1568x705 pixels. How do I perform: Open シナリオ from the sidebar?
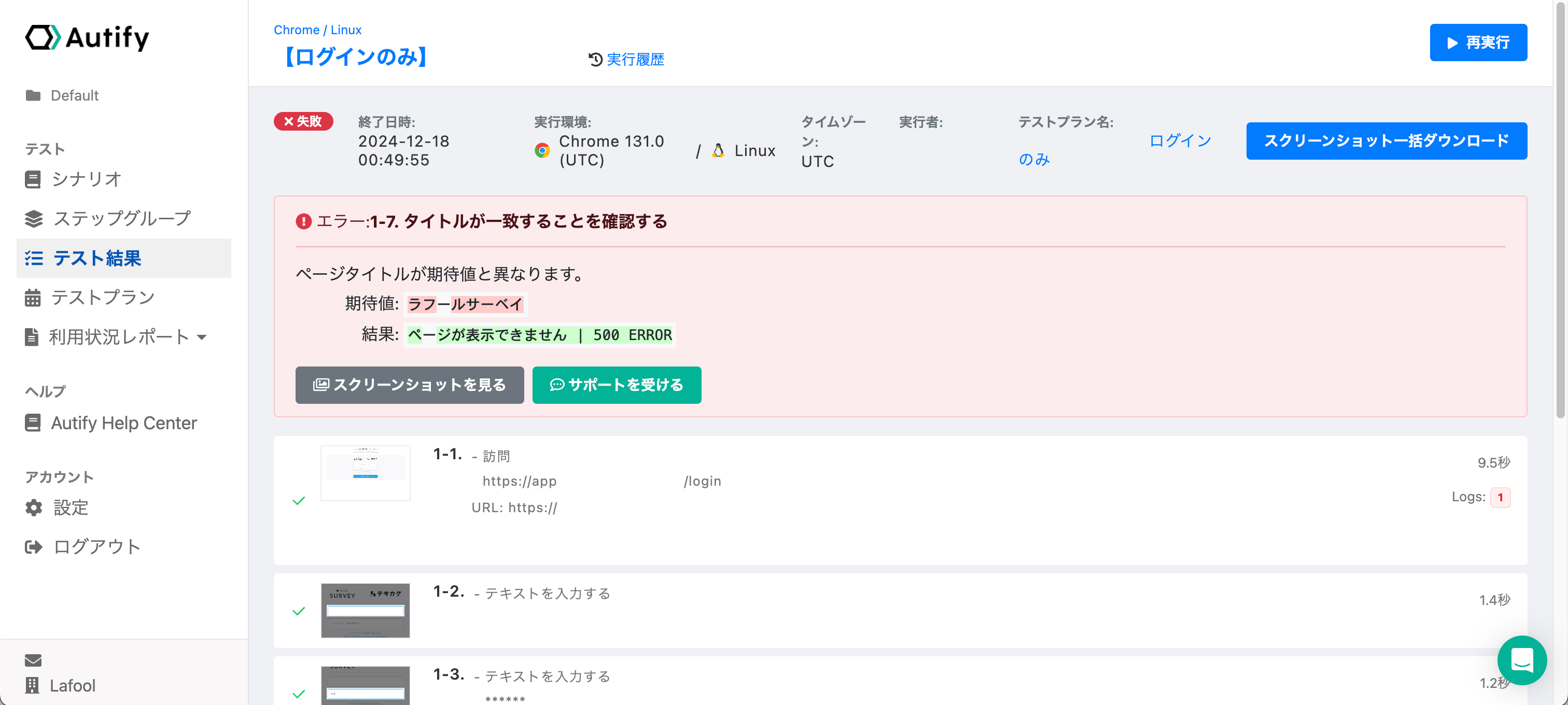[86, 179]
